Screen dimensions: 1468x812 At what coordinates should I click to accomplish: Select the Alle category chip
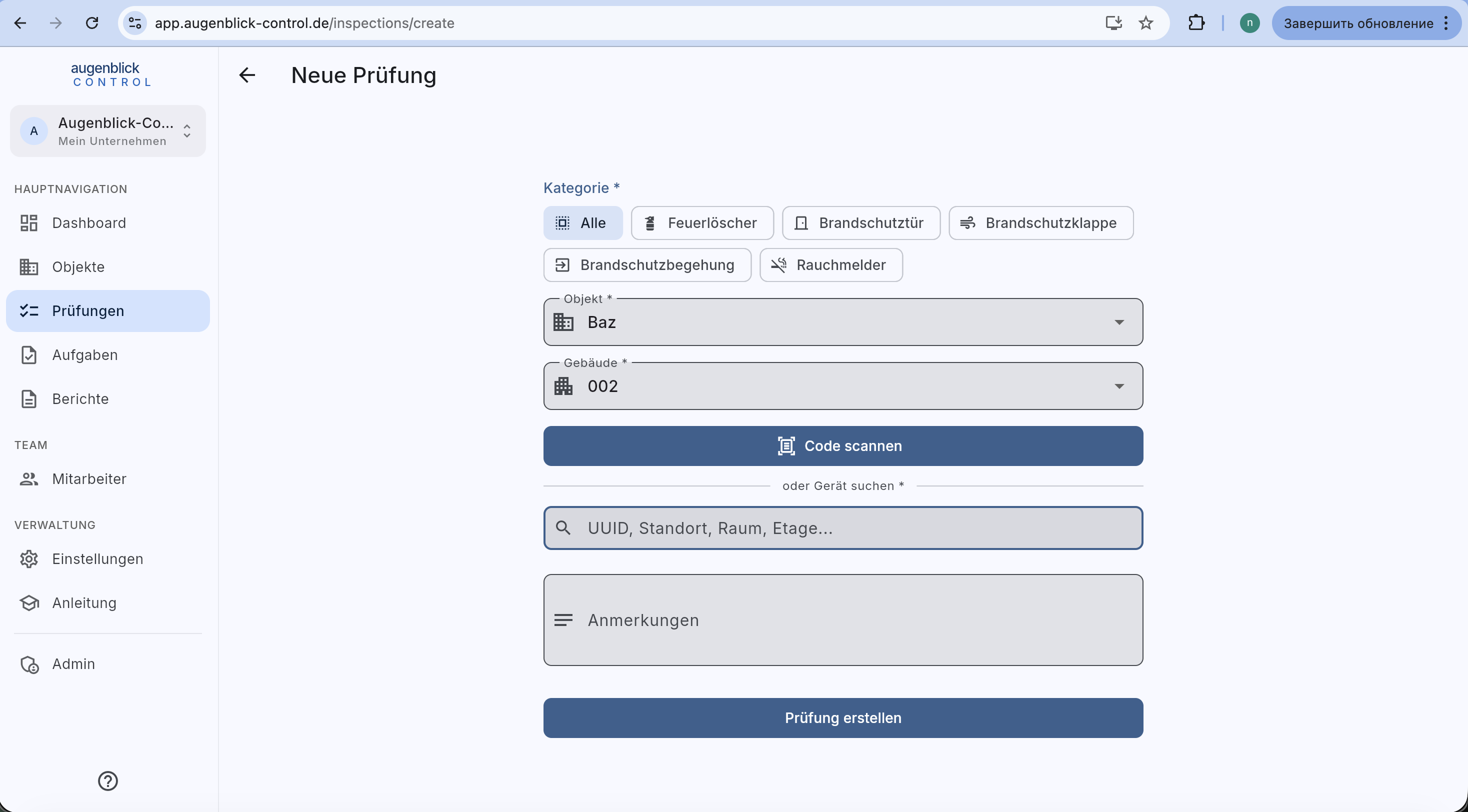582,223
